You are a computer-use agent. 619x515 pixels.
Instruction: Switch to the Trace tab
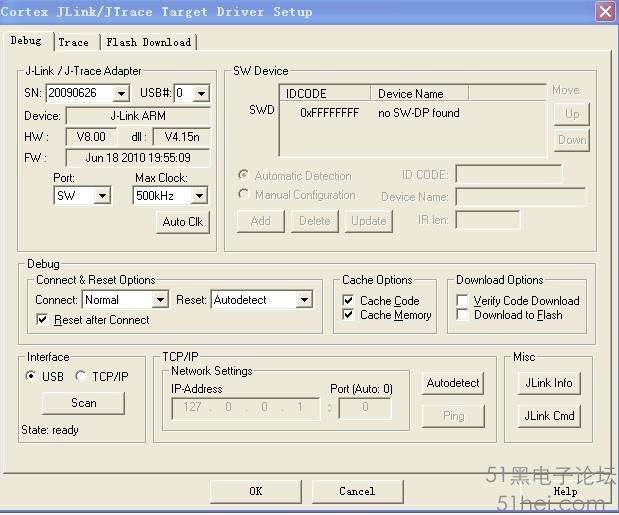[x=74, y=42]
